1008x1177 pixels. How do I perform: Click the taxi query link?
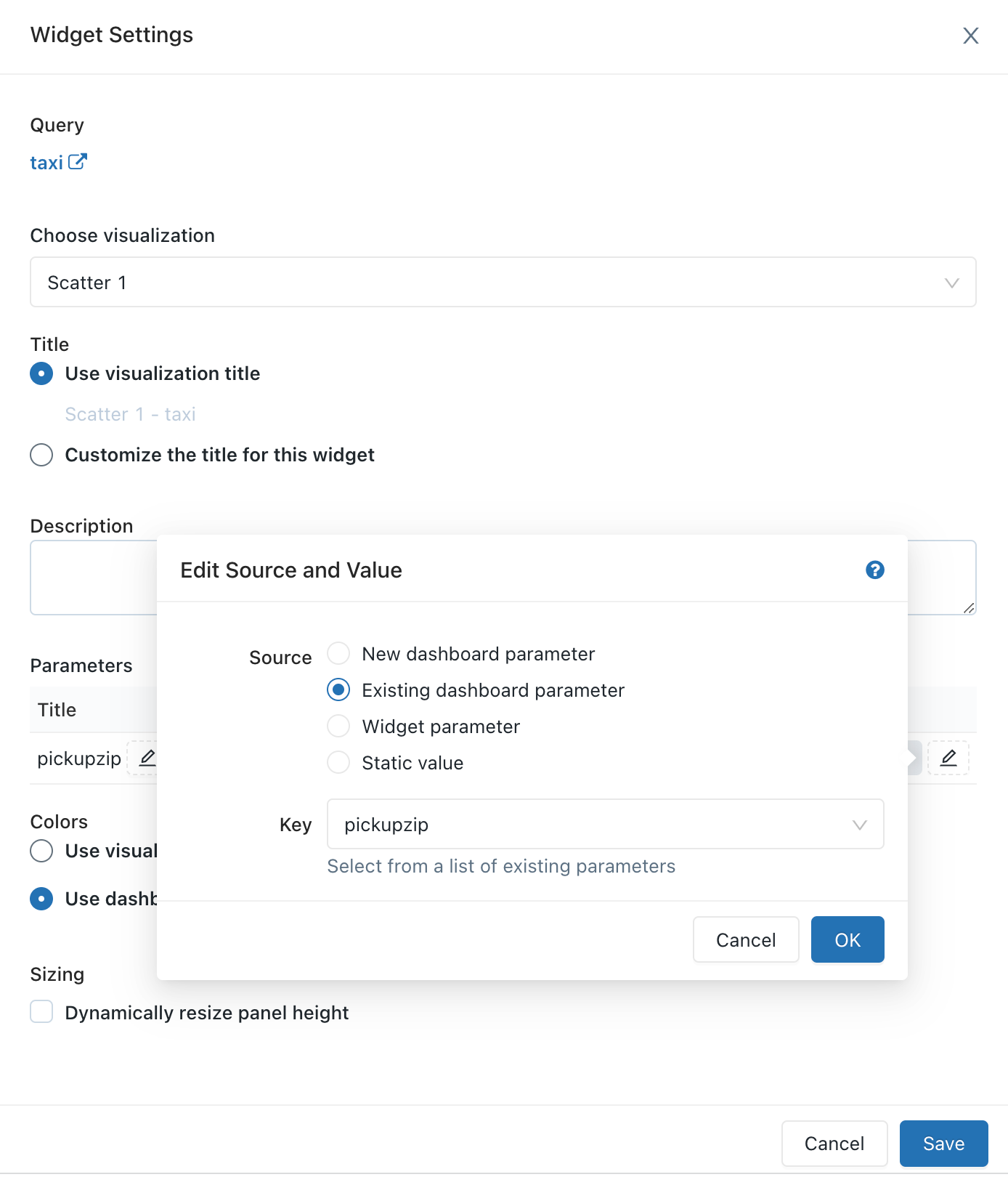pos(46,163)
